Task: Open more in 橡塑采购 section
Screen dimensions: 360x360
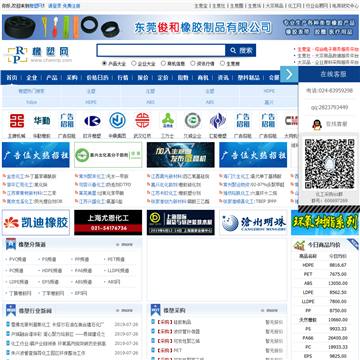Action: (x=270, y=310)
